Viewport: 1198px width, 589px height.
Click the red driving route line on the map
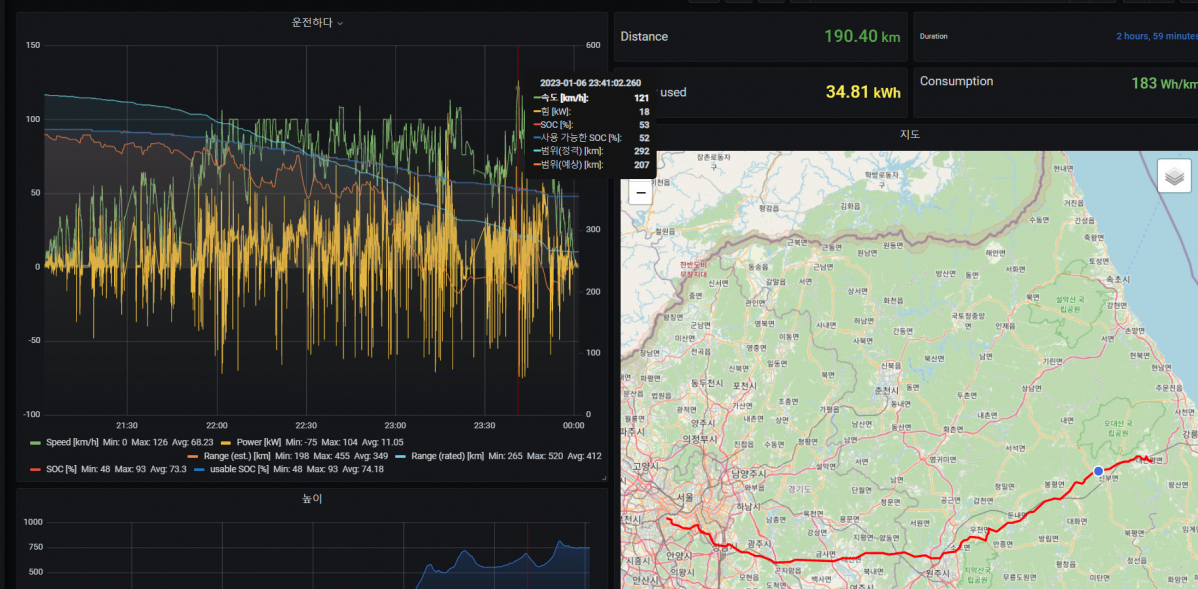coord(850,556)
